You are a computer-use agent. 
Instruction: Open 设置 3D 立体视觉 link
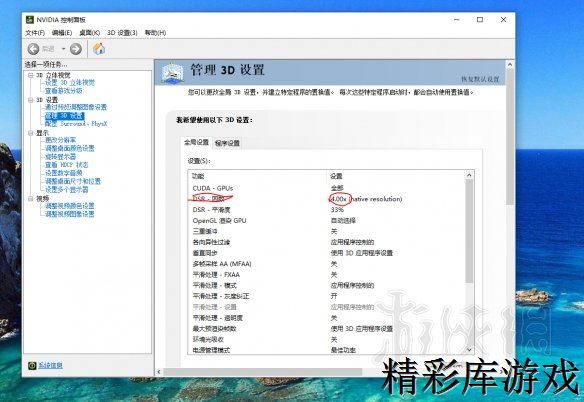(70, 83)
